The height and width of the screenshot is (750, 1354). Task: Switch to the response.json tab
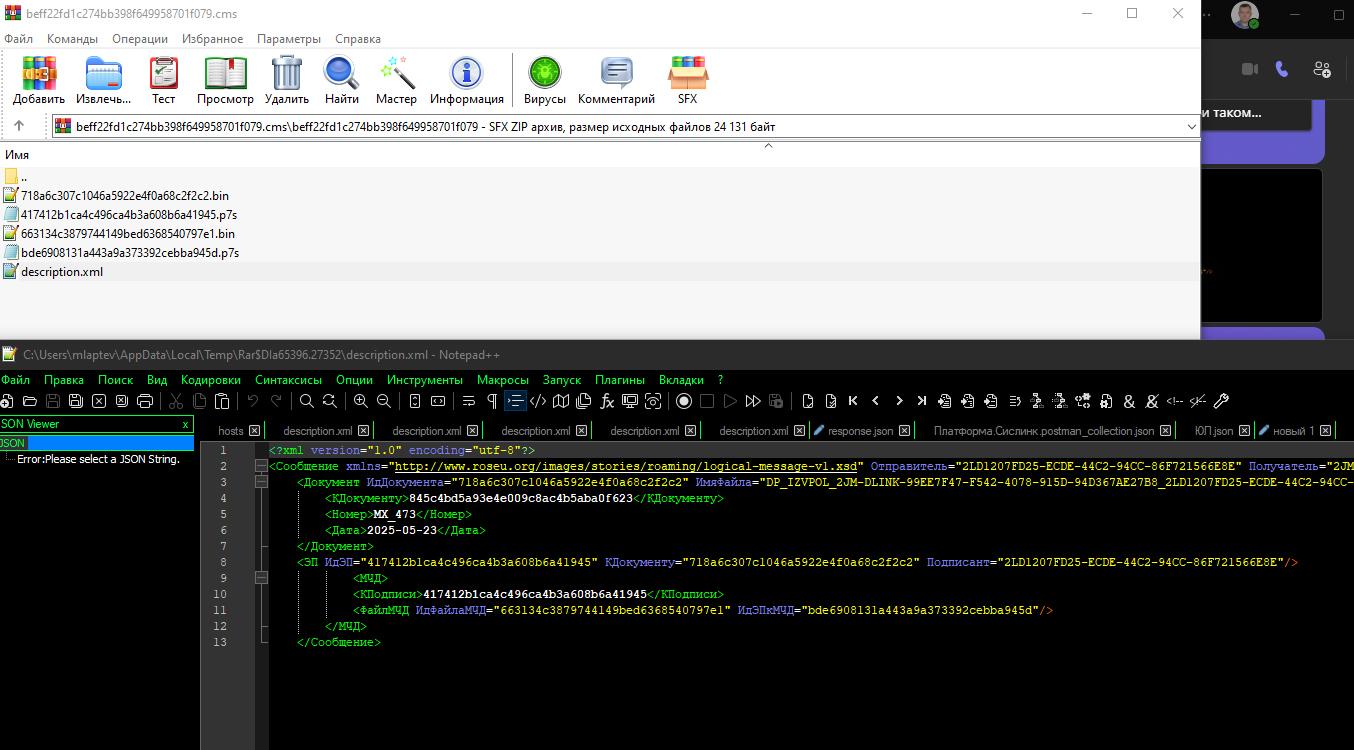pos(861,431)
